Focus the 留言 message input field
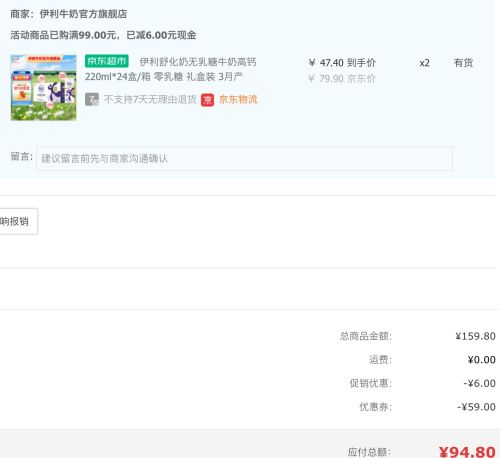 point(244,158)
